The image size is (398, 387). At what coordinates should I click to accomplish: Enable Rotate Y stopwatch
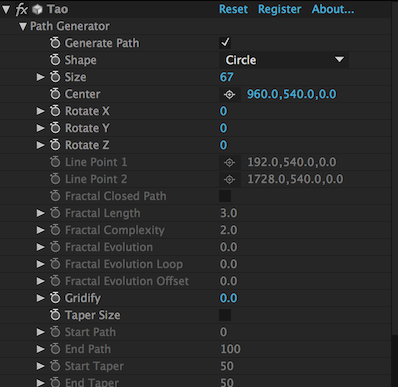tap(55, 128)
